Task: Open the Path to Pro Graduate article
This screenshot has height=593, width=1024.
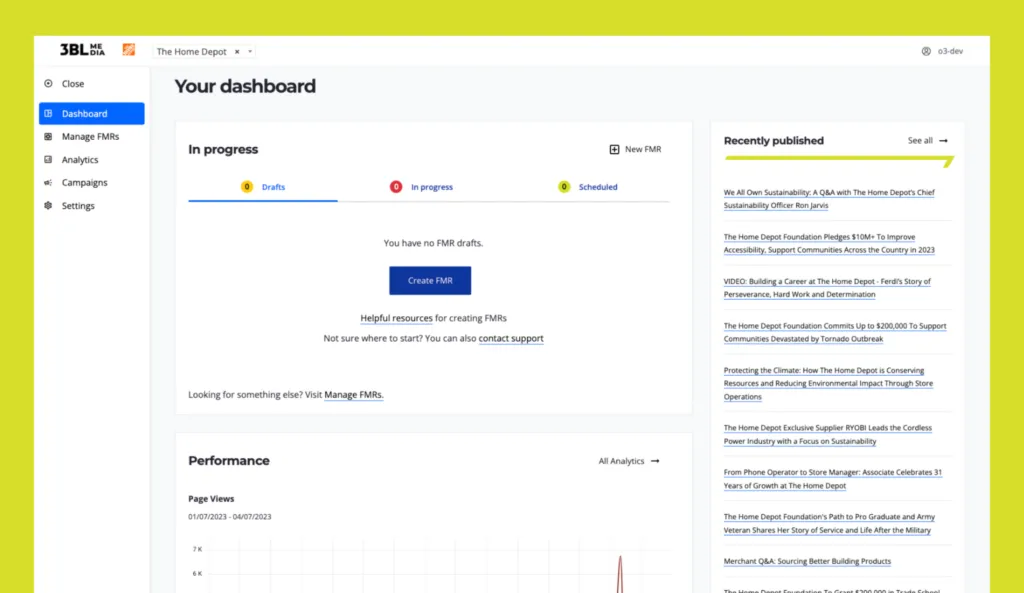Action: (829, 523)
